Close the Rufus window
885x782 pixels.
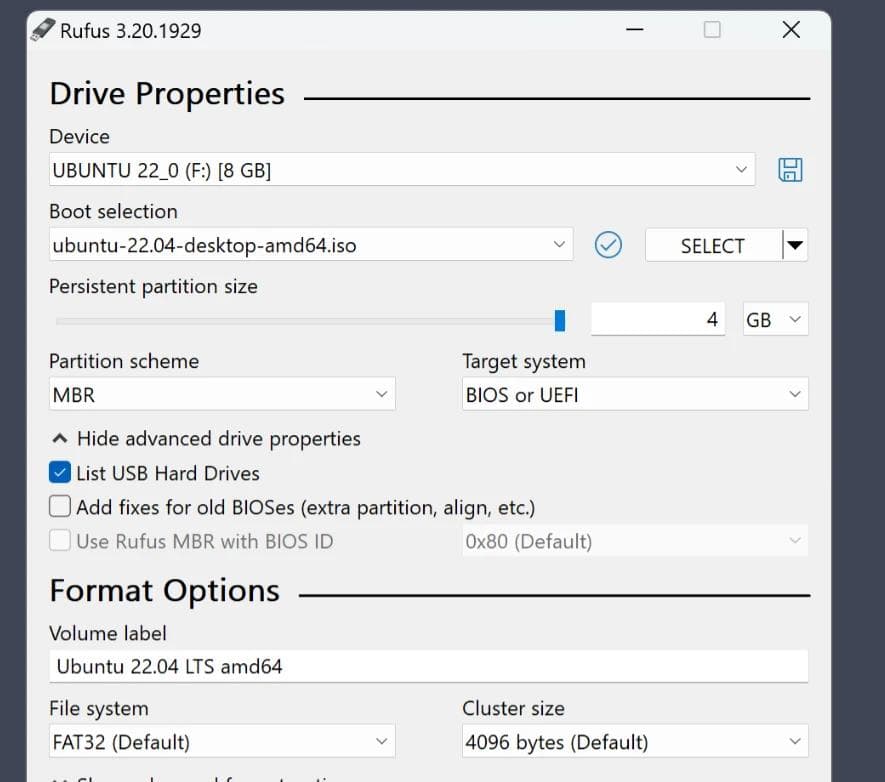(x=791, y=29)
